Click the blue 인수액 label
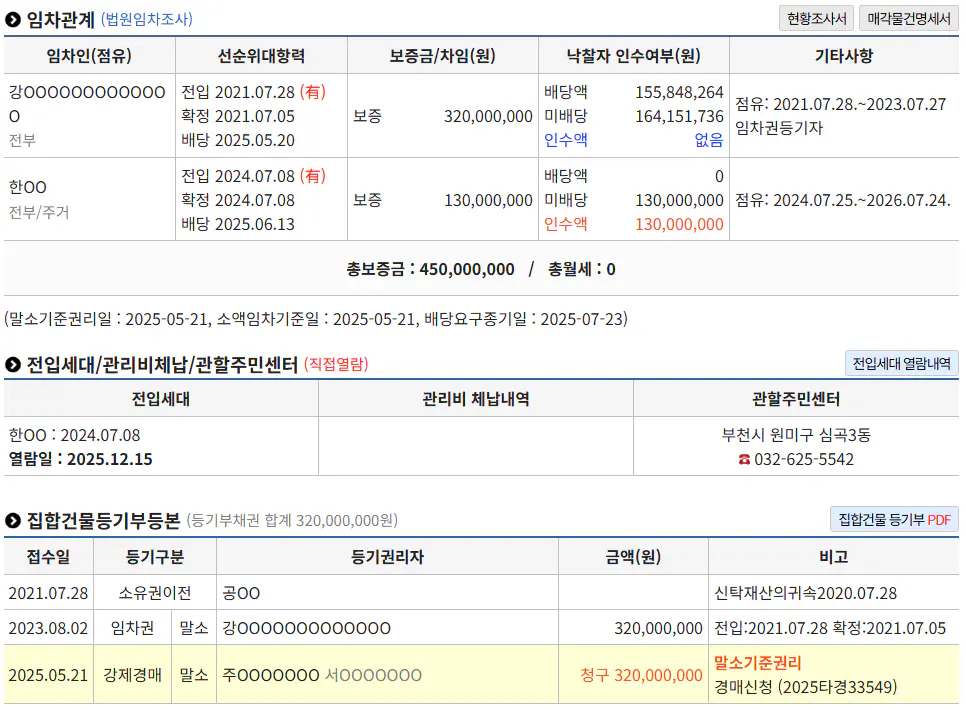The height and width of the screenshot is (710, 966). (x=566, y=140)
